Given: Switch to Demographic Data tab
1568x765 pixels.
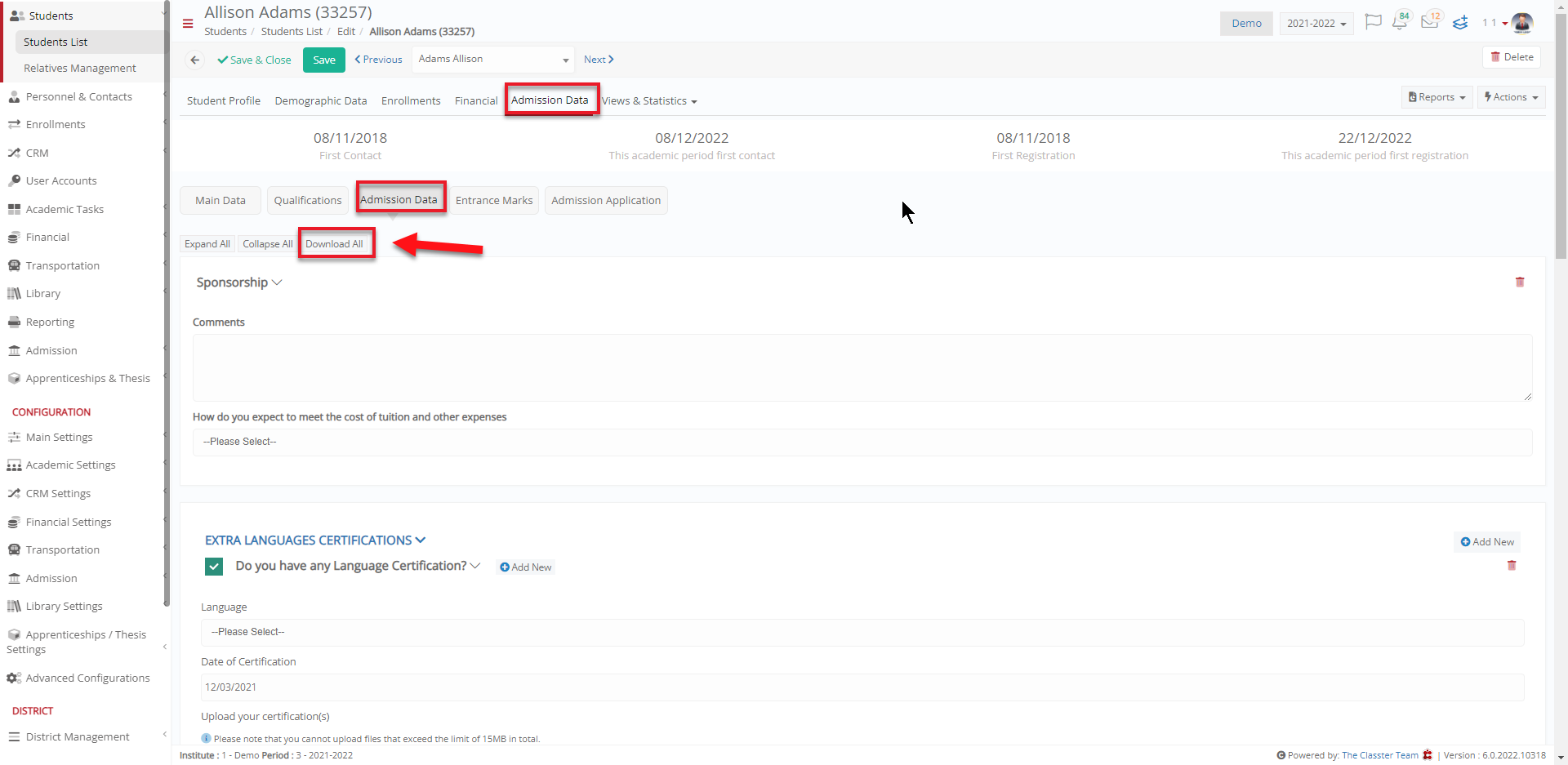Looking at the screenshot, I should 321,100.
